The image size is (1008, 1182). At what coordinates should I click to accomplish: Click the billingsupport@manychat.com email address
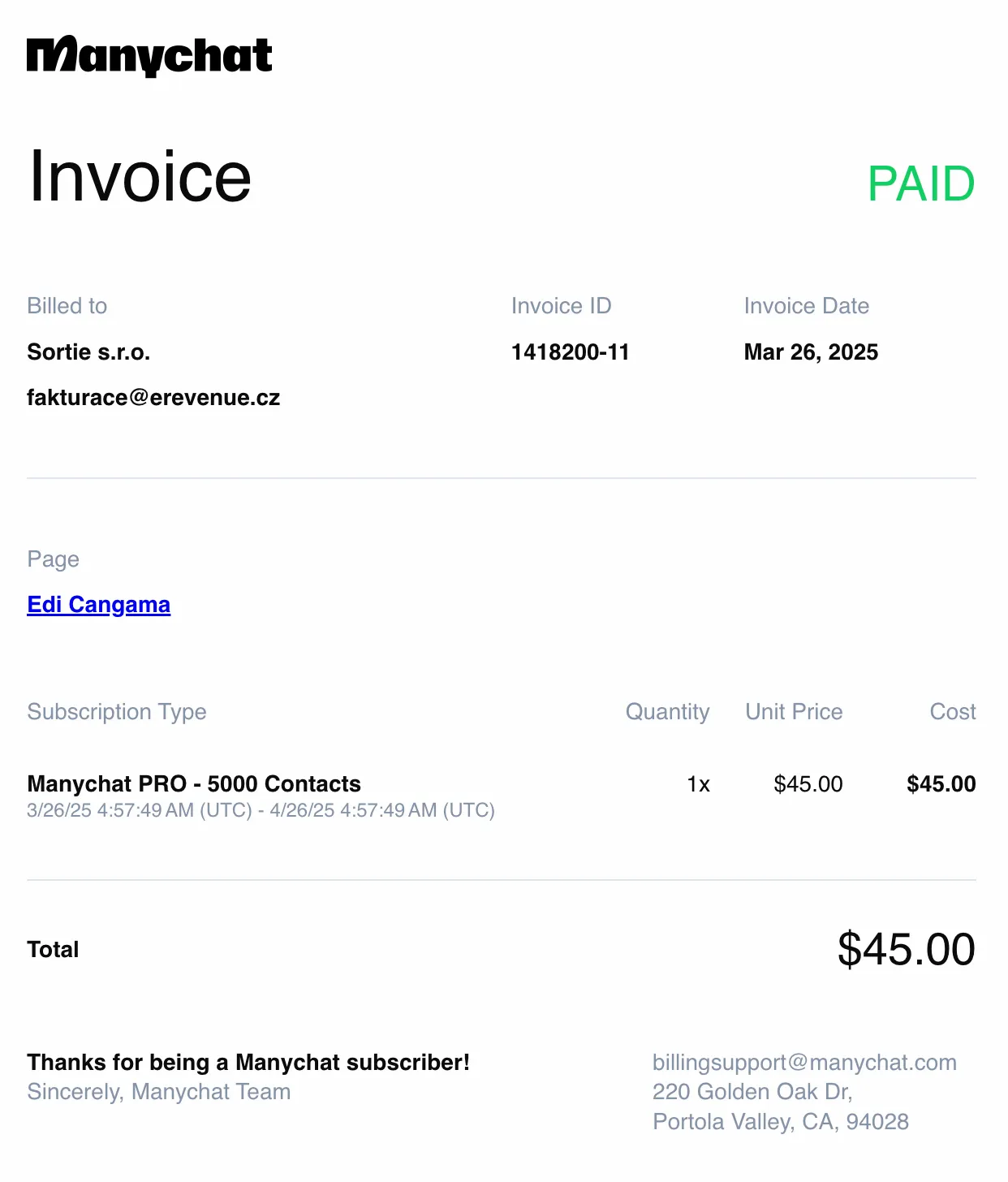point(804,1063)
